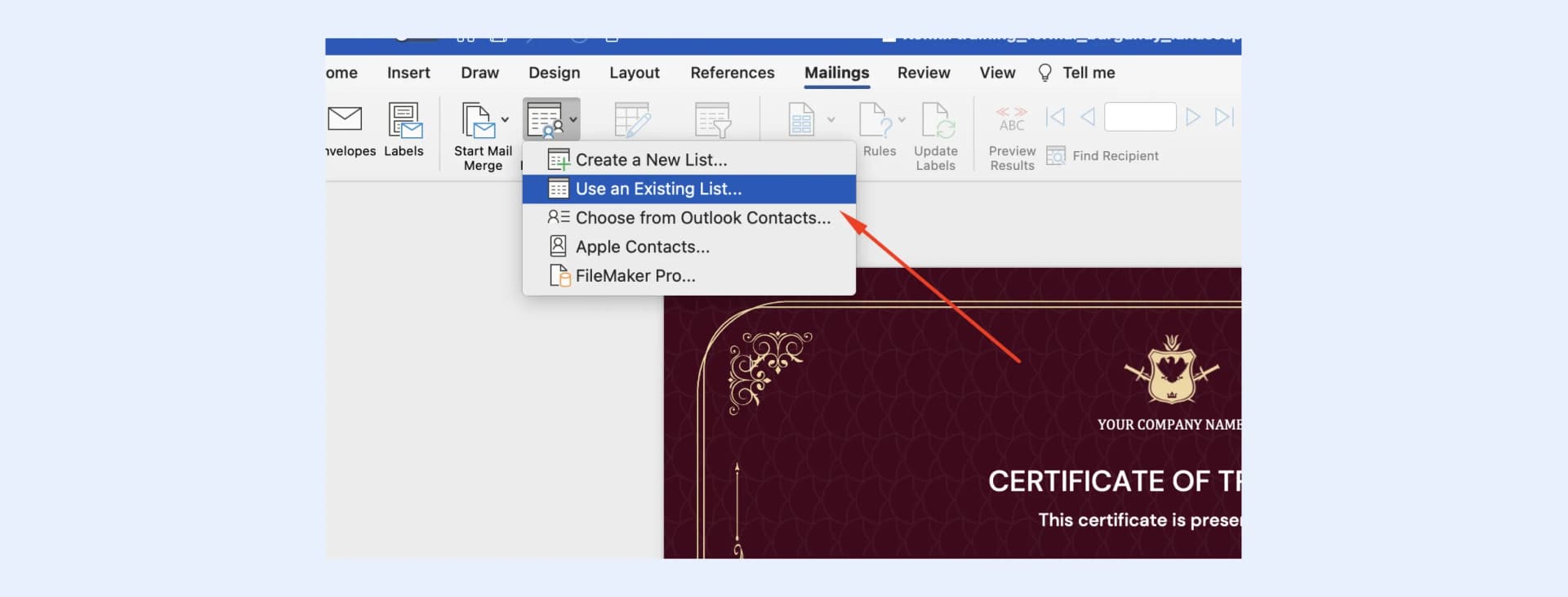Screen dimensions: 1568x597
Task: Click the Tell me lightbulb icon
Action: point(1045,73)
